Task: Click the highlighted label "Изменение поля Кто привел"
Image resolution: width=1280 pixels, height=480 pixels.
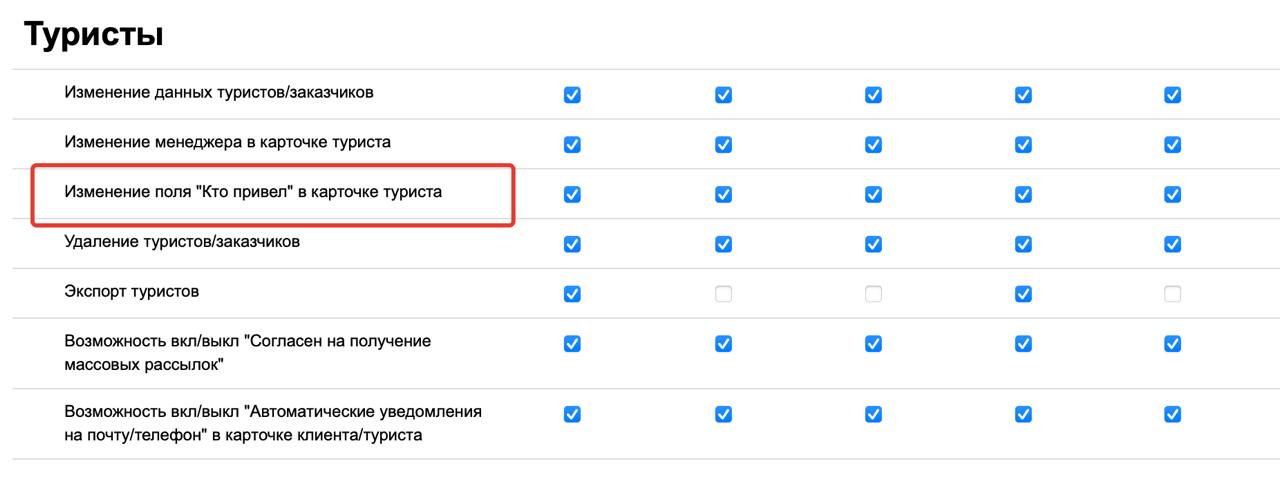Action: coord(253,192)
